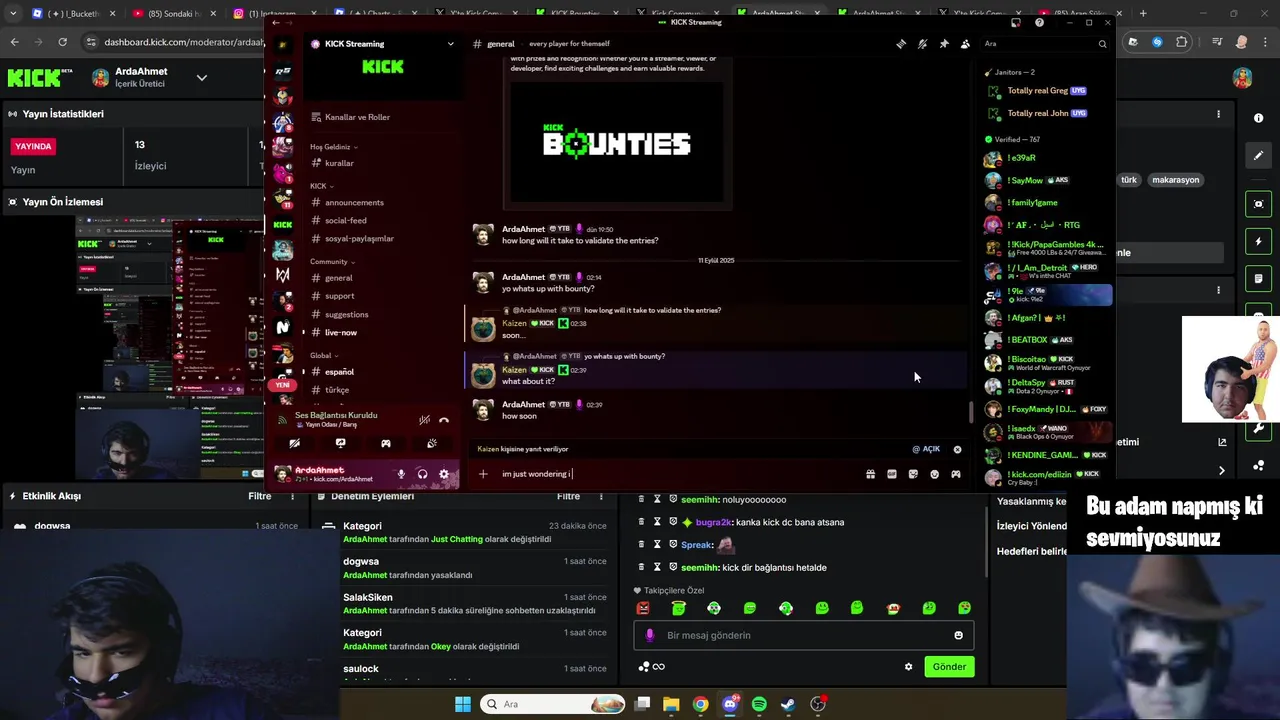The image size is (1280, 720).
Task: Click the Kick BOUNTIES embed image
Action: (x=617, y=144)
